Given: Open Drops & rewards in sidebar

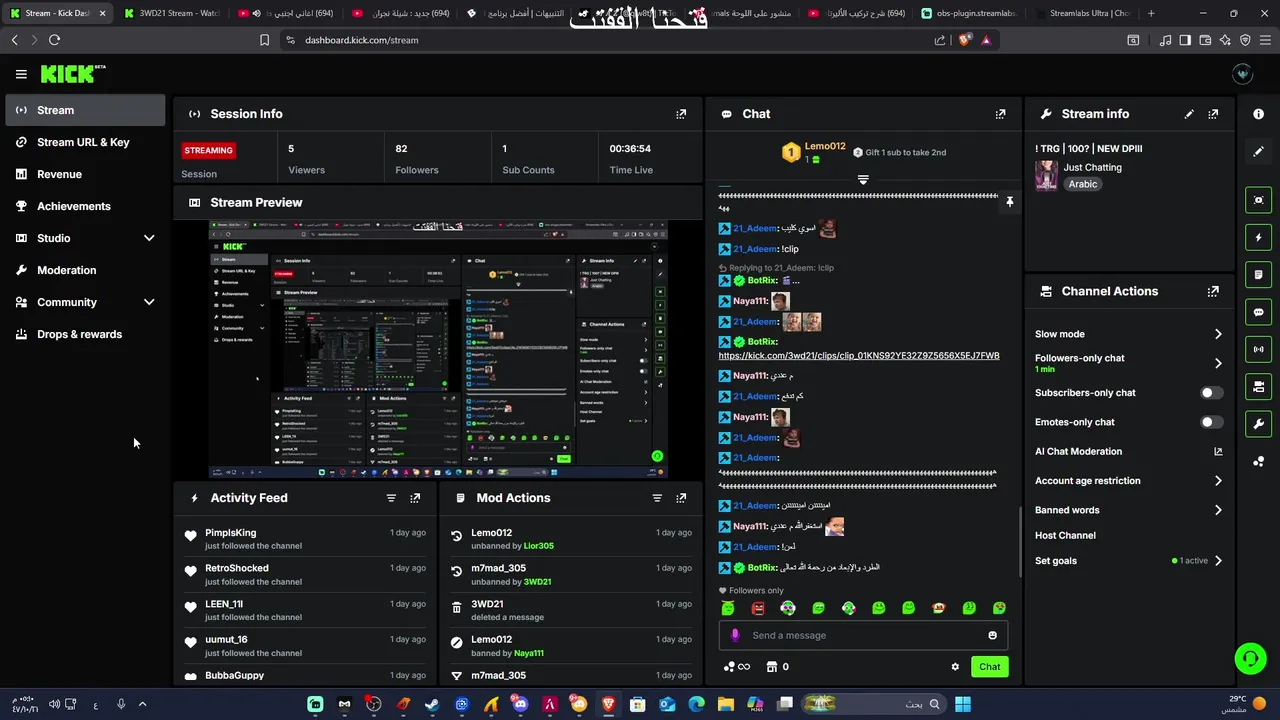Looking at the screenshot, I should [x=85, y=334].
